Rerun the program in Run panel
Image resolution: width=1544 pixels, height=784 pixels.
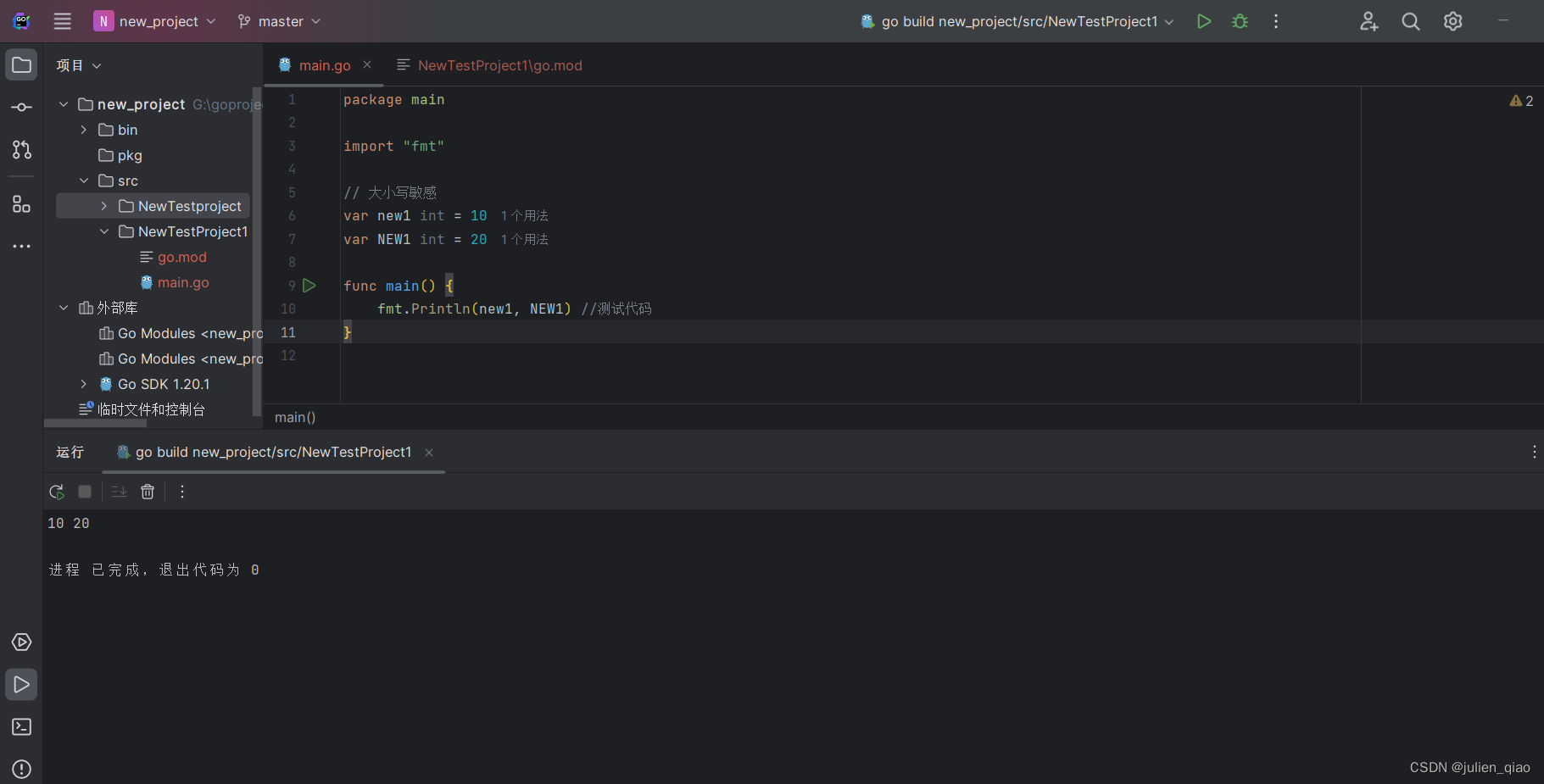57,492
